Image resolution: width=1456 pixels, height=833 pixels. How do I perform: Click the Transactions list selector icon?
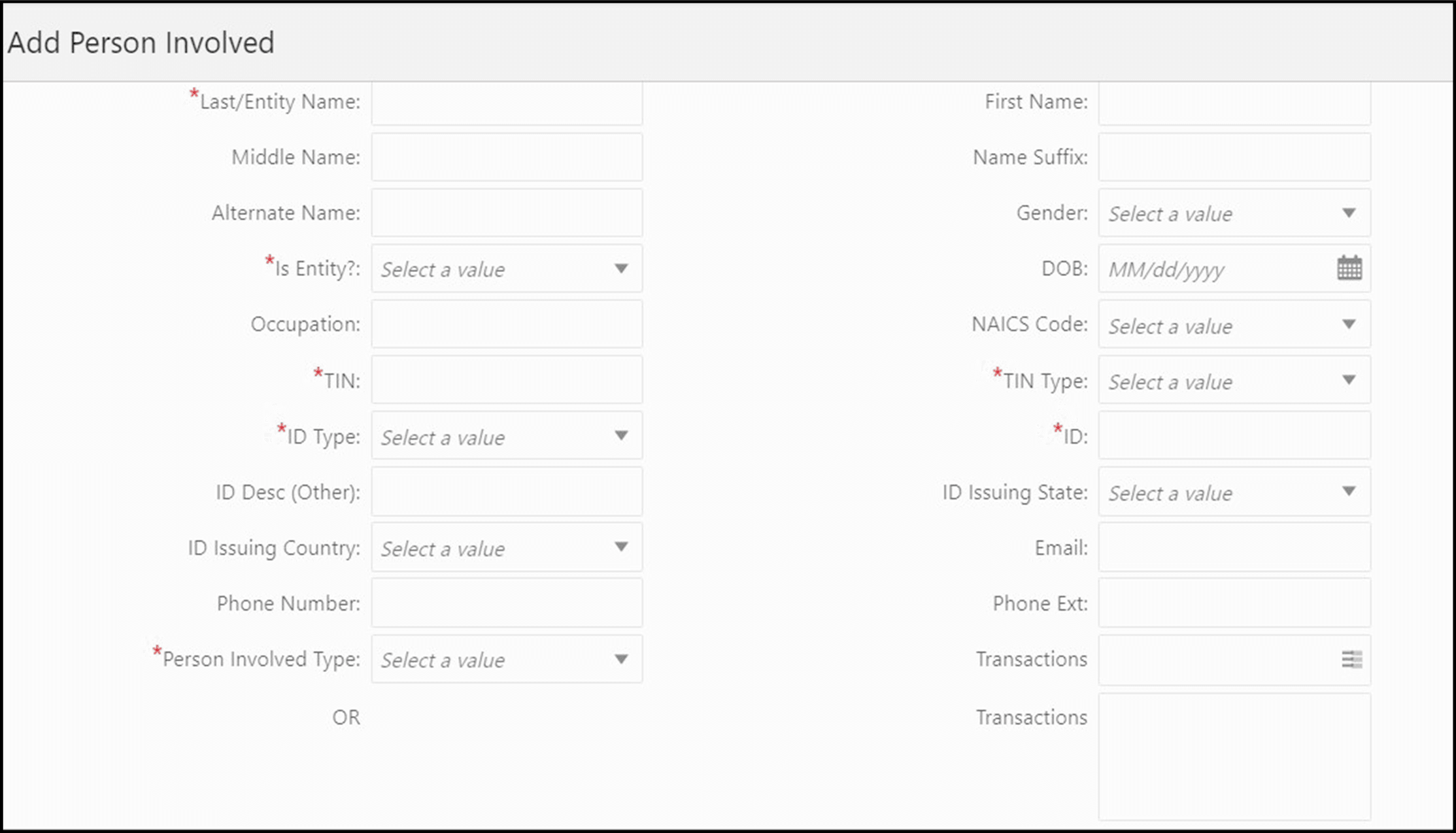tap(1351, 659)
